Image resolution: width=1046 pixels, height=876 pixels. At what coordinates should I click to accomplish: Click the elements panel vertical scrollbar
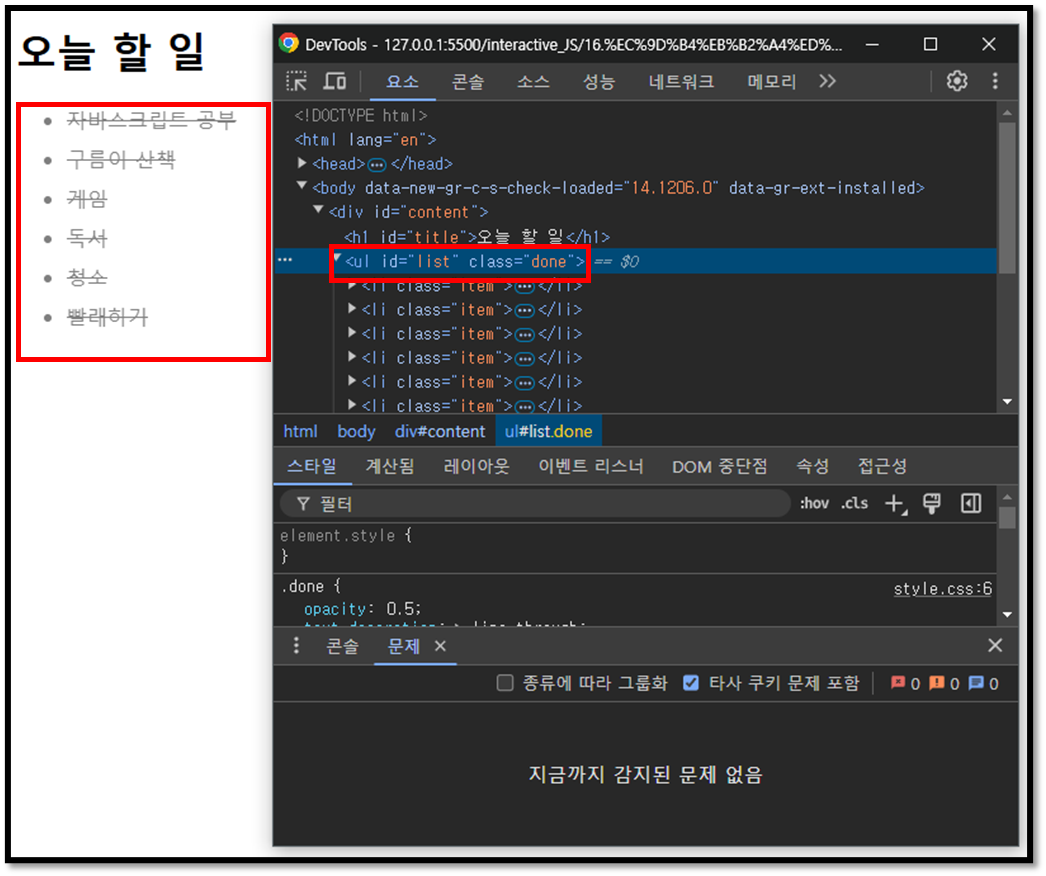pyautogui.click(x=1007, y=197)
